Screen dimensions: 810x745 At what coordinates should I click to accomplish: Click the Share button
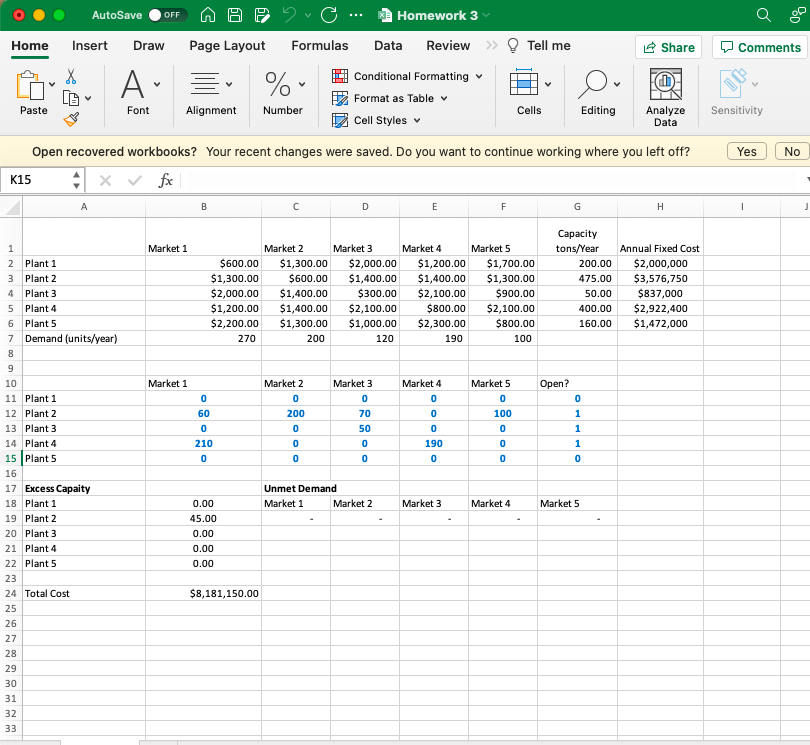point(668,46)
